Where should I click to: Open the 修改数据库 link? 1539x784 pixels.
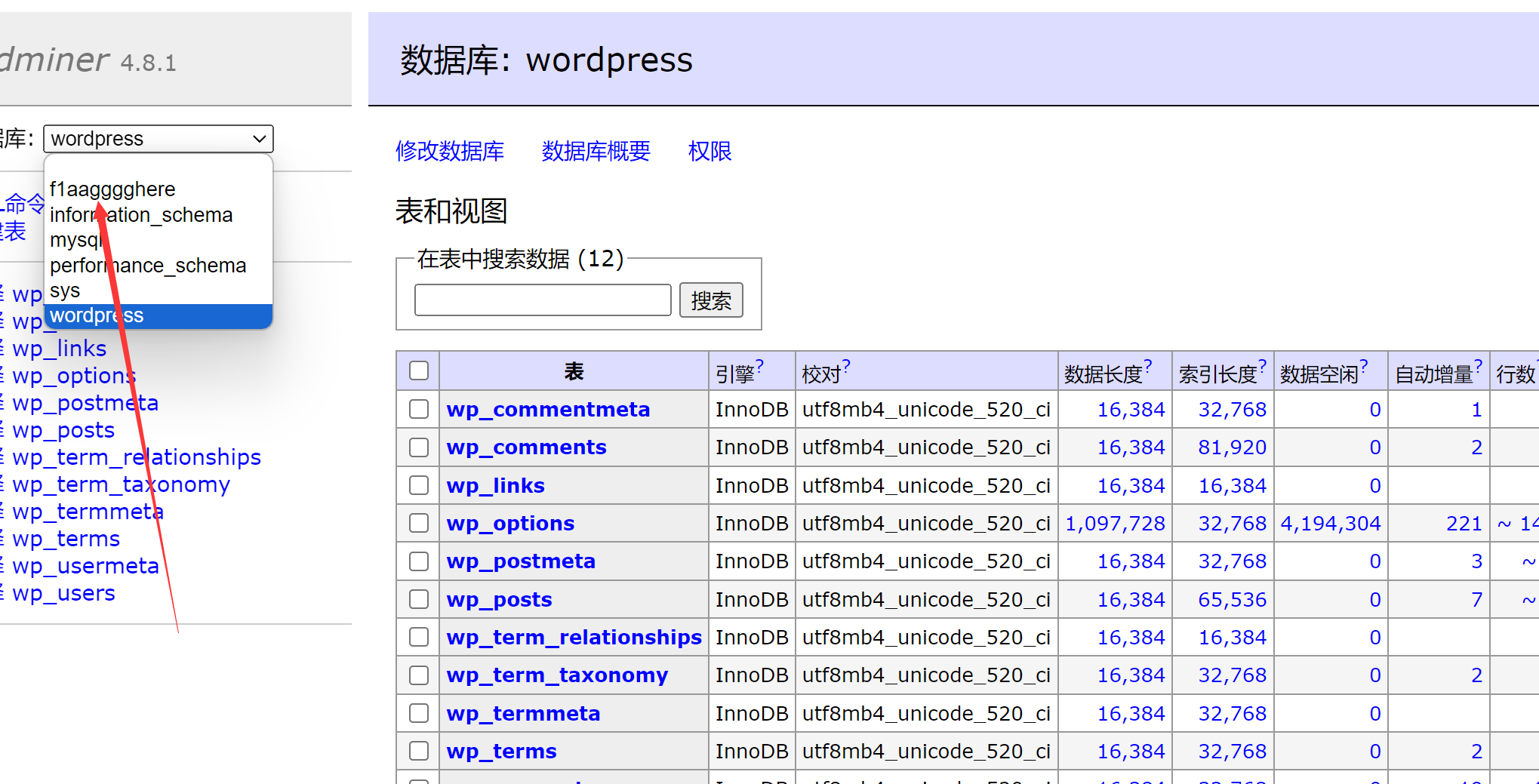tap(450, 151)
